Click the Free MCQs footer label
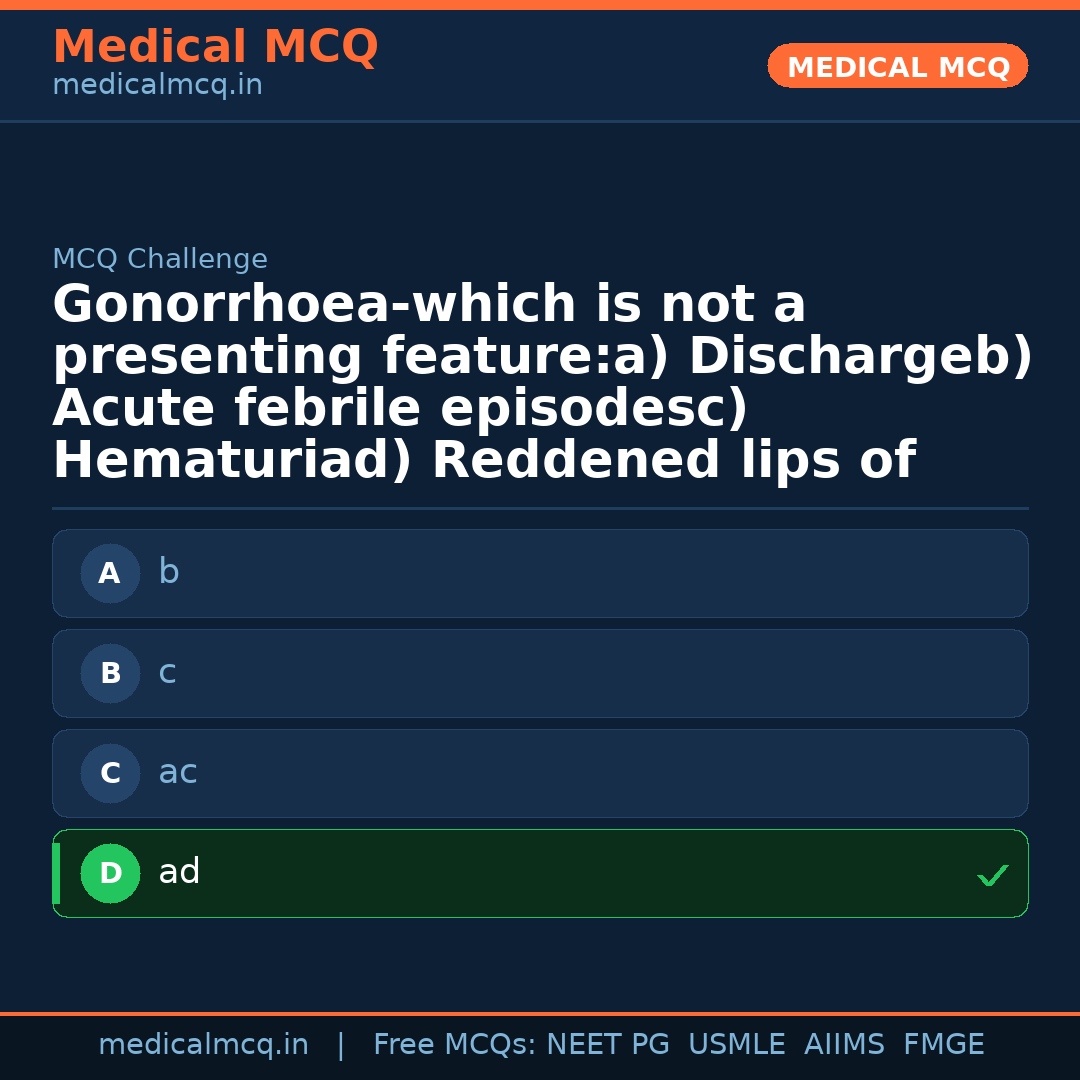The image size is (1080, 1080). [456, 1044]
